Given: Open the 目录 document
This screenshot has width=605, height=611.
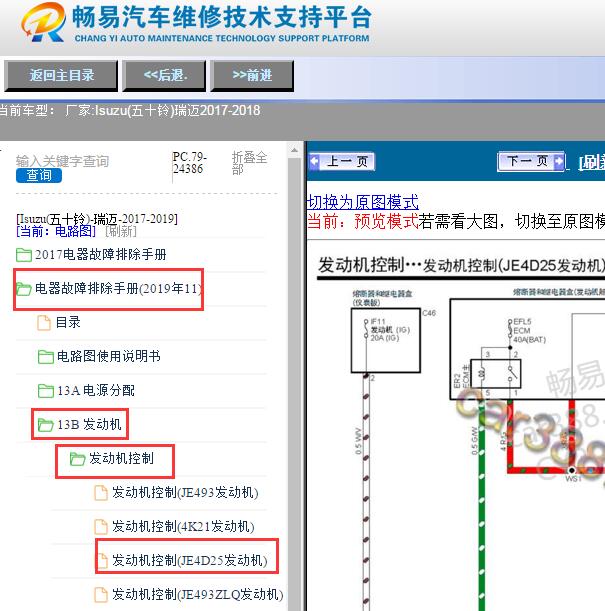Looking at the screenshot, I should pyautogui.click(x=68, y=322).
